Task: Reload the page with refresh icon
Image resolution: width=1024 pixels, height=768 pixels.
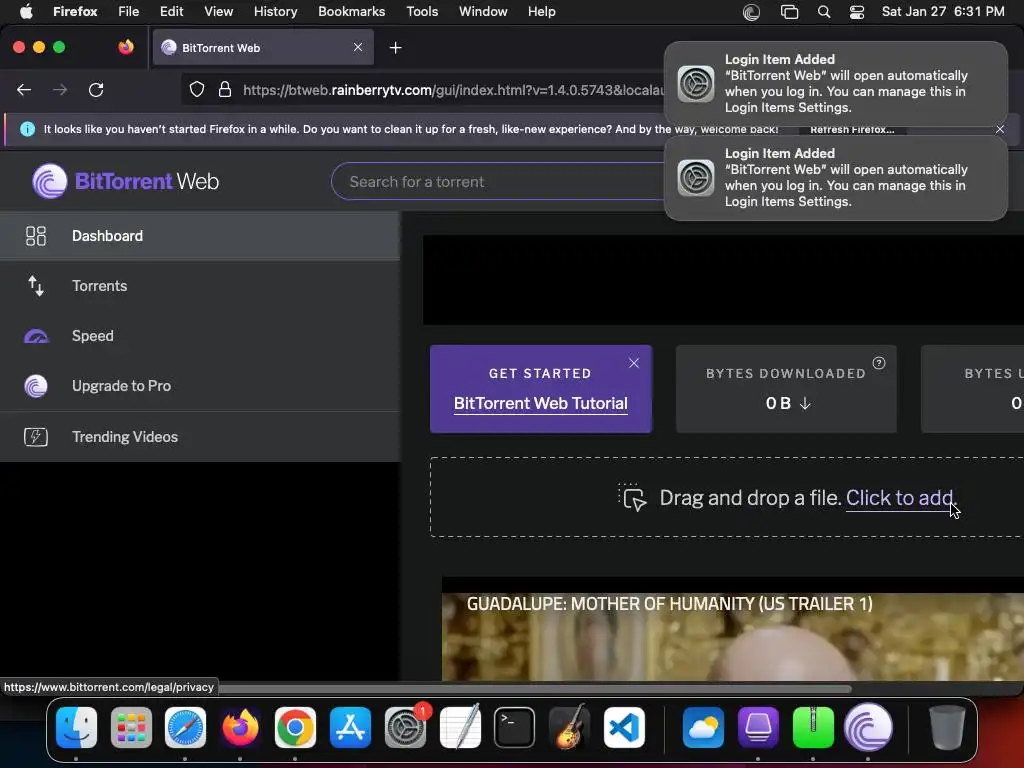Action: 96,90
